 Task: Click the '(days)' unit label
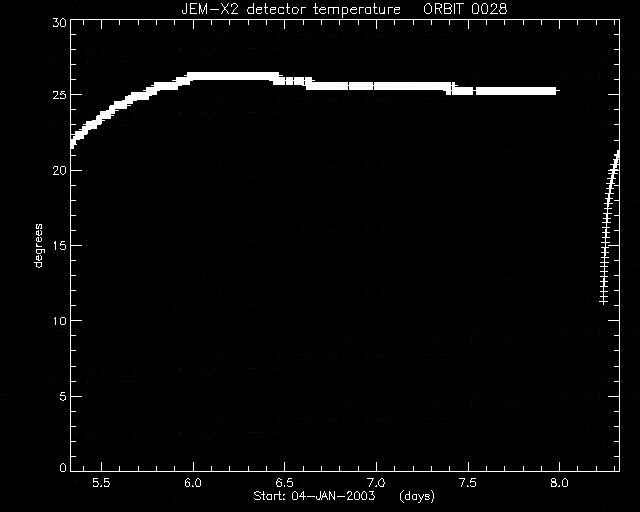click(x=417, y=496)
